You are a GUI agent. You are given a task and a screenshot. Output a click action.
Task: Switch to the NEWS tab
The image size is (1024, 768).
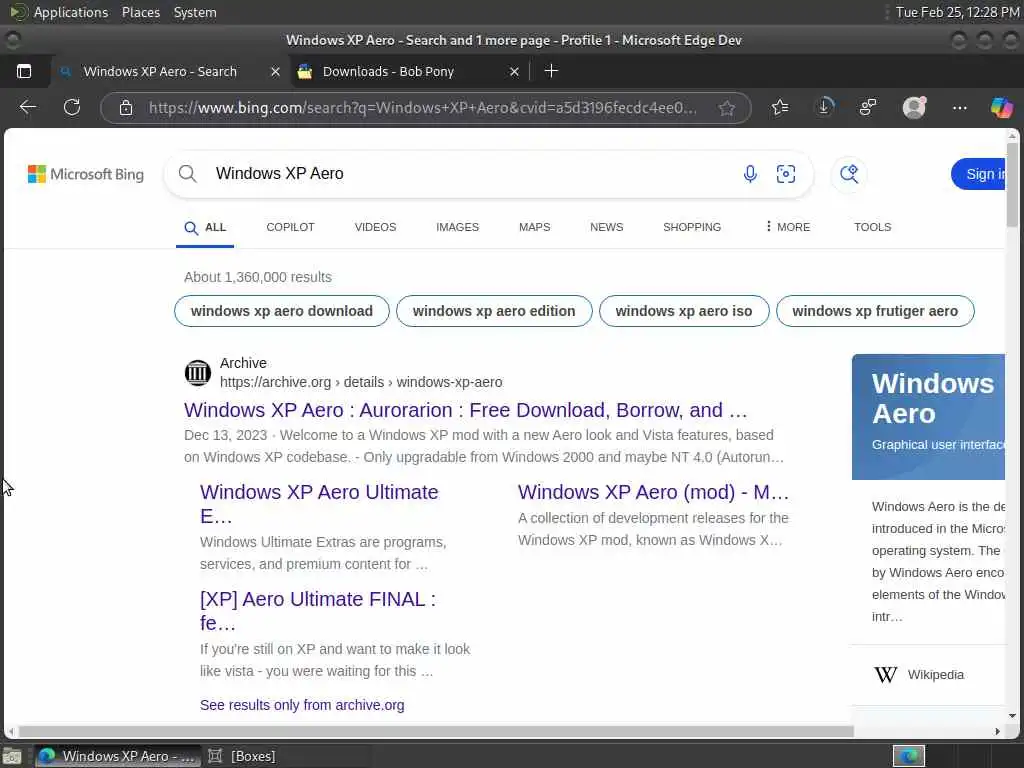(x=607, y=227)
